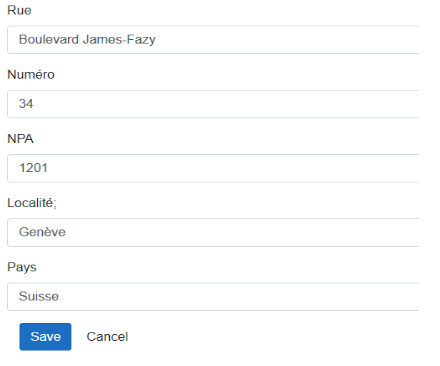The width and height of the screenshot is (440, 366).
Task: Place cursor on James-Fazy text
Action: point(119,40)
